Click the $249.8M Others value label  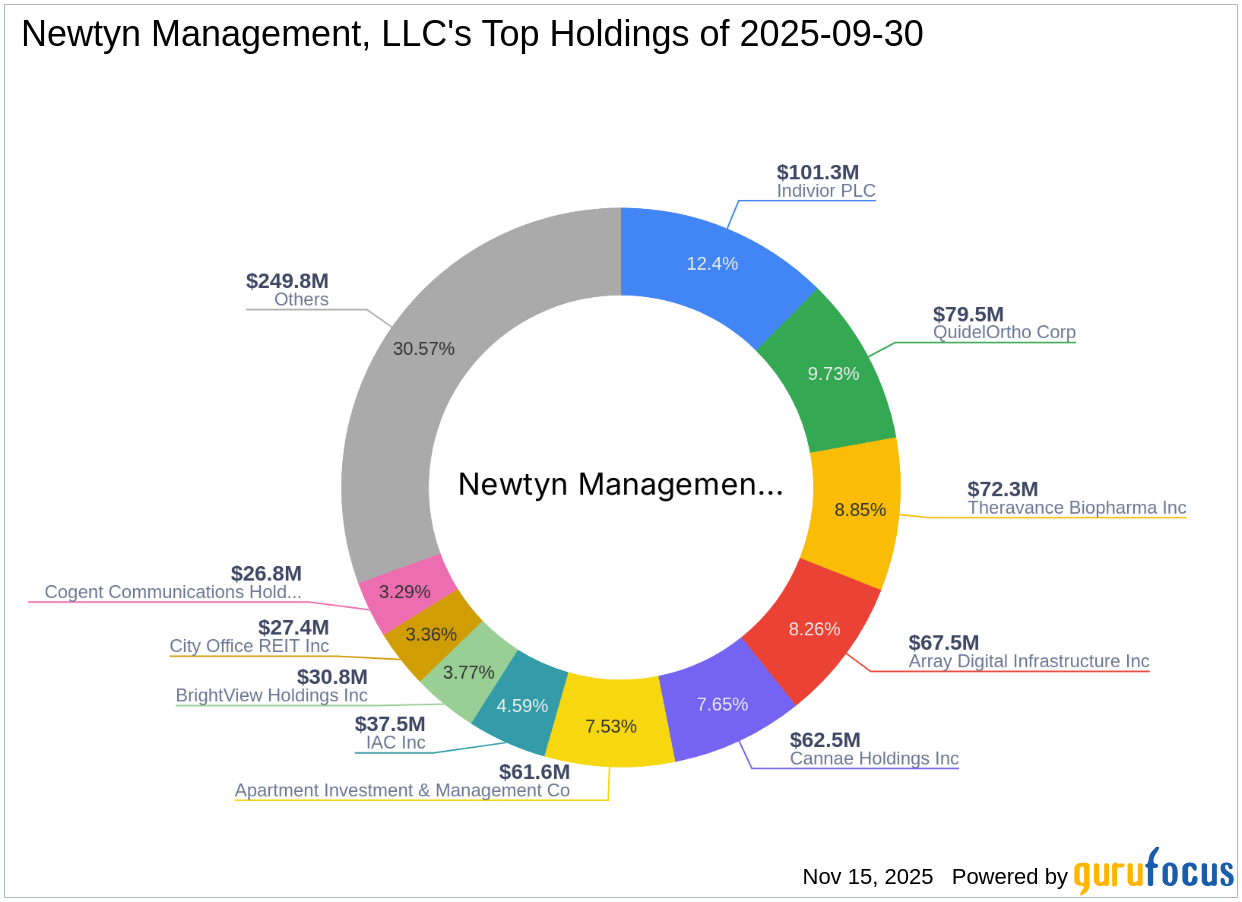287,282
